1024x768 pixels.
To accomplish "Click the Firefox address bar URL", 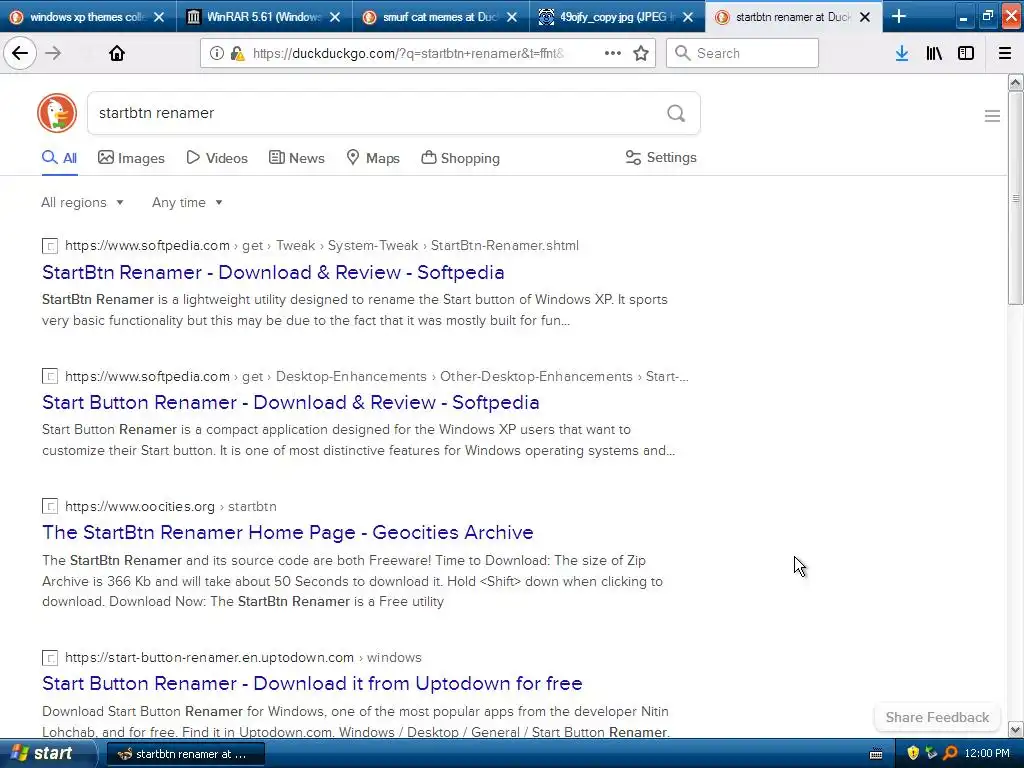I will [408, 54].
